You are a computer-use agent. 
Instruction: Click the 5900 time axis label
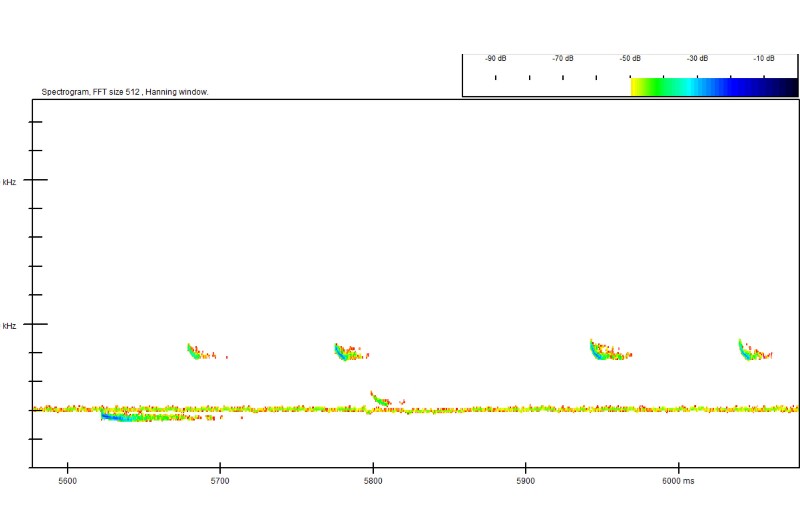[526, 481]
